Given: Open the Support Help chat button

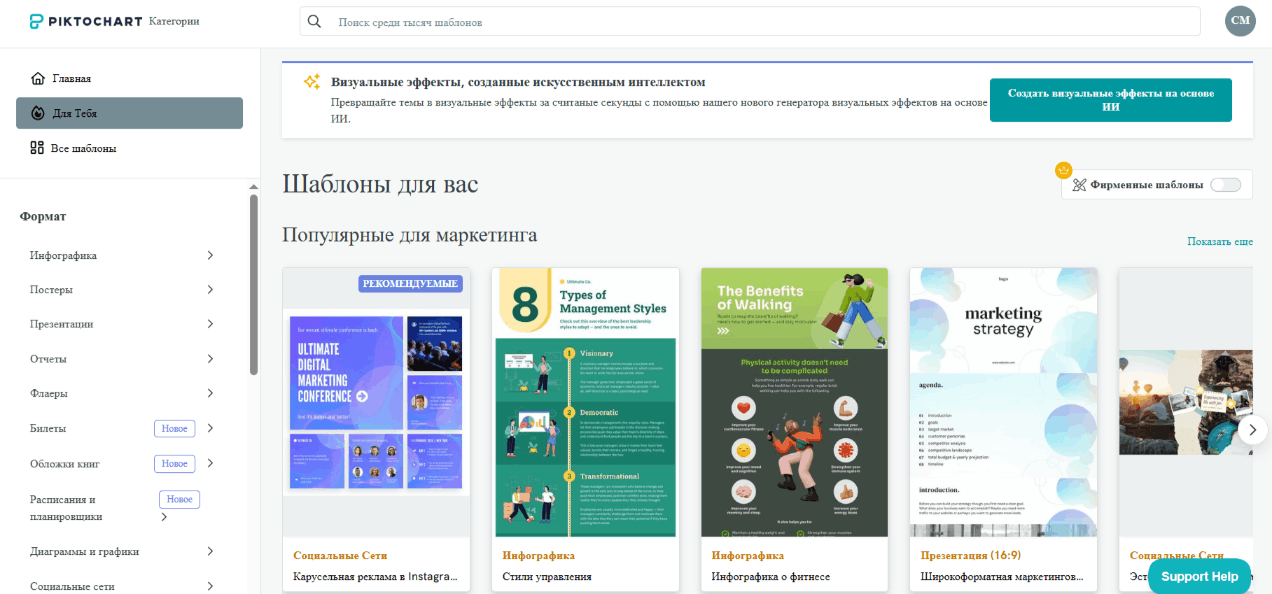Looking at the screenshot, I should click(x=1199, y=576).
